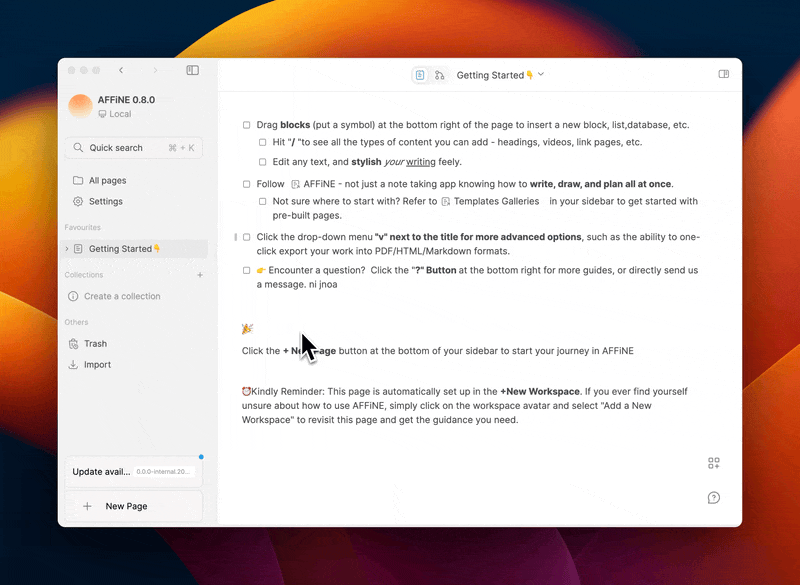Click the Update available button

(x=134, y=472)
